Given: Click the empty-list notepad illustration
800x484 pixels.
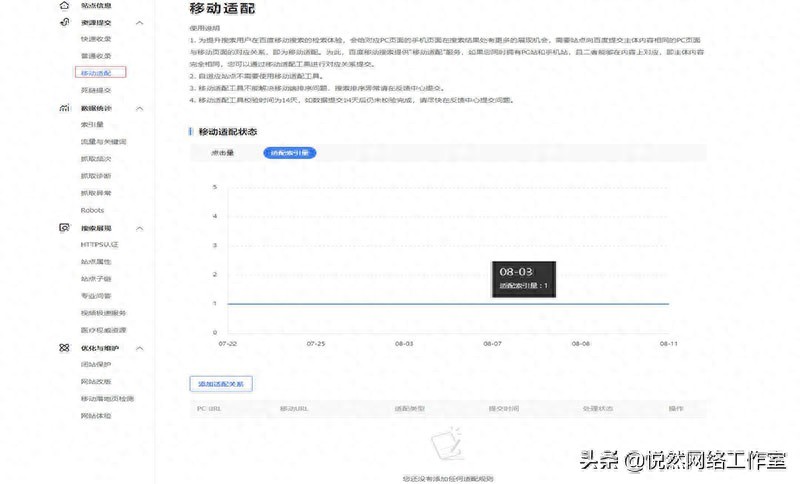Looking at the screenshot, I should tap(447, 448).
